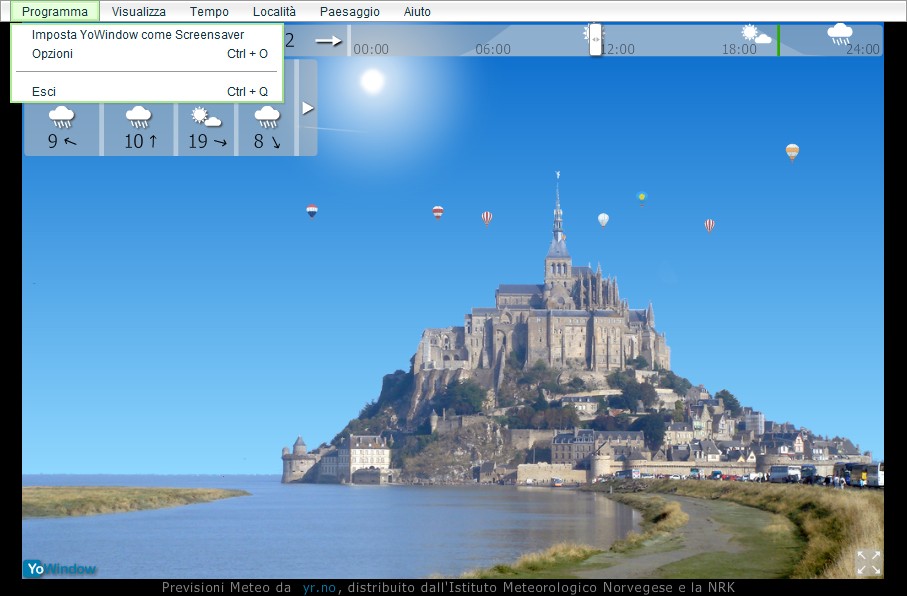
Task: Open the Tempo menu
Action: coord(209,12)
